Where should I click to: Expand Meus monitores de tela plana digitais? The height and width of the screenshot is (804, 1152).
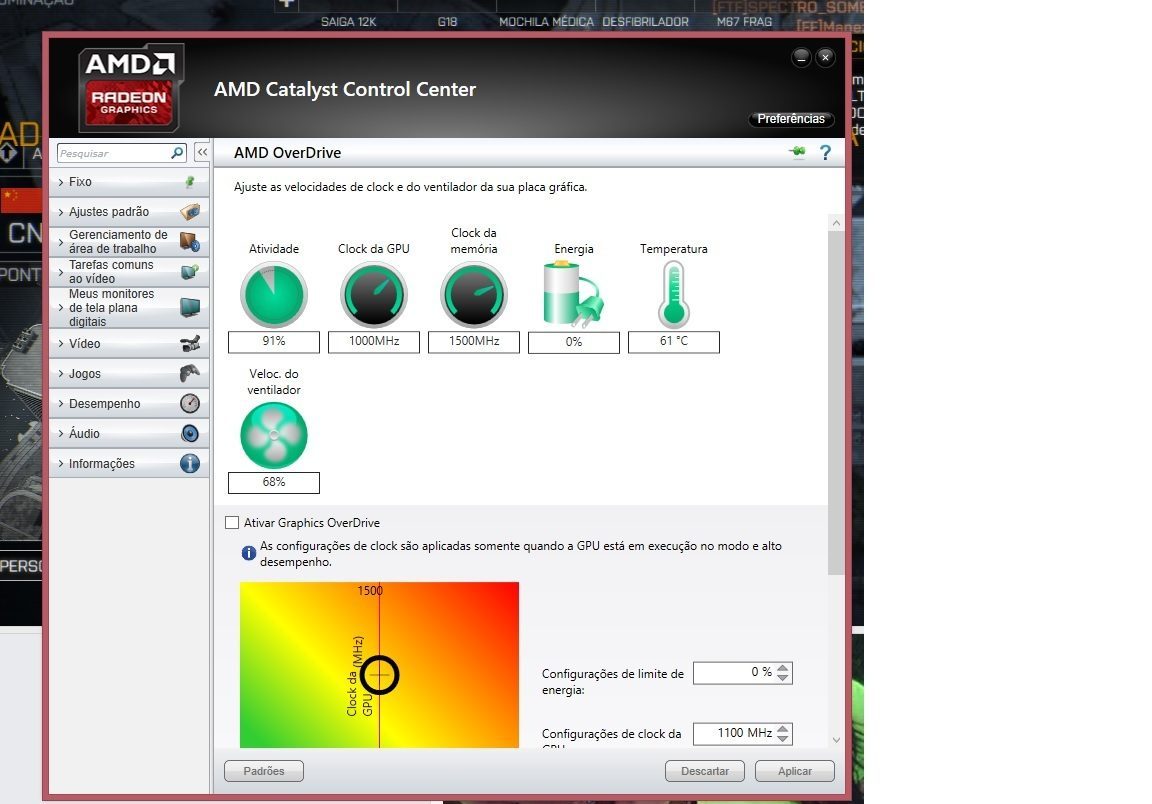pyautogui.click(x=129, y=307)
